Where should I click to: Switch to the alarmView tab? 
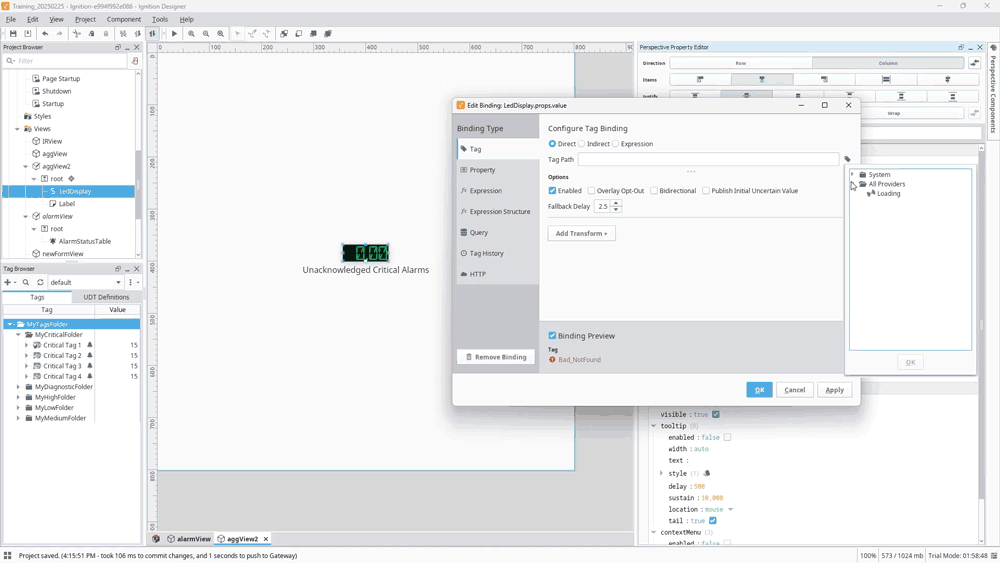[x=189, y=539]
